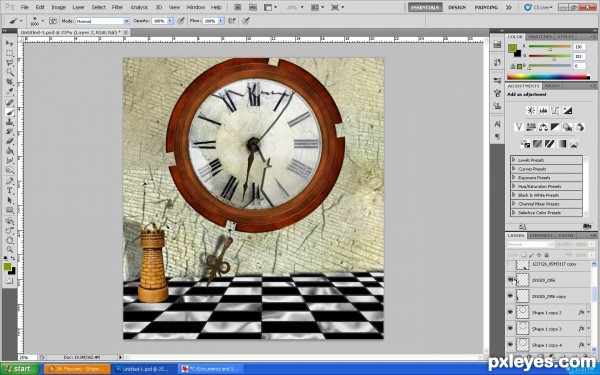Add a Black & White adjustment
Image resolution: width=600 pixels, height=375 pixels.
click(555, 127)
